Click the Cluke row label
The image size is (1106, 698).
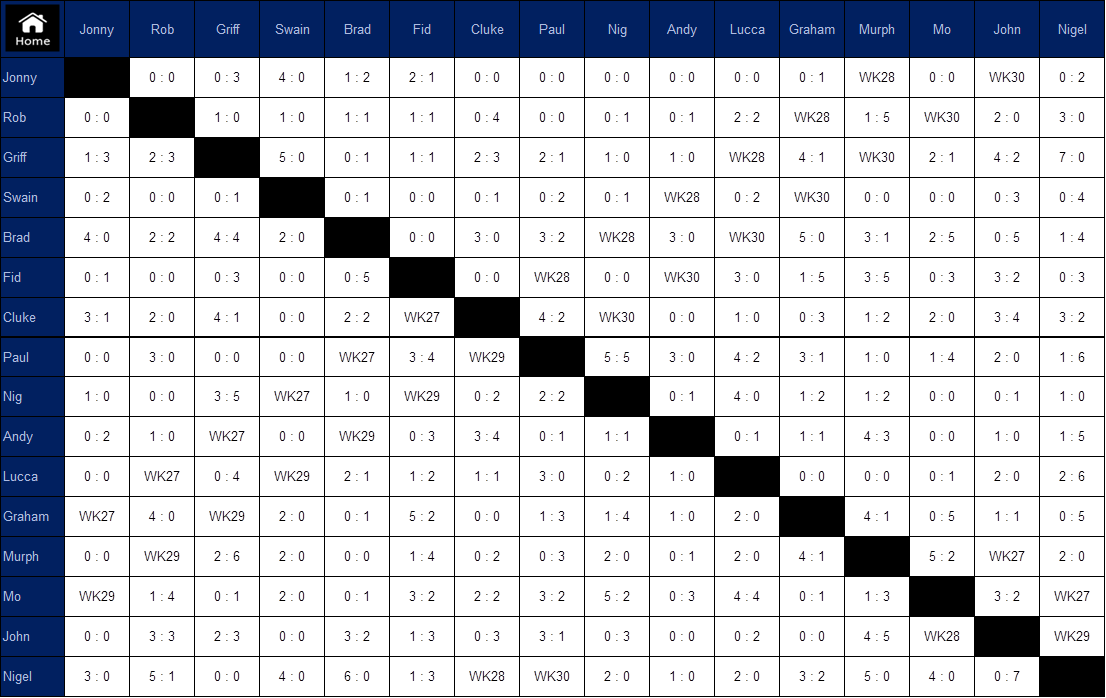(32, 317)
